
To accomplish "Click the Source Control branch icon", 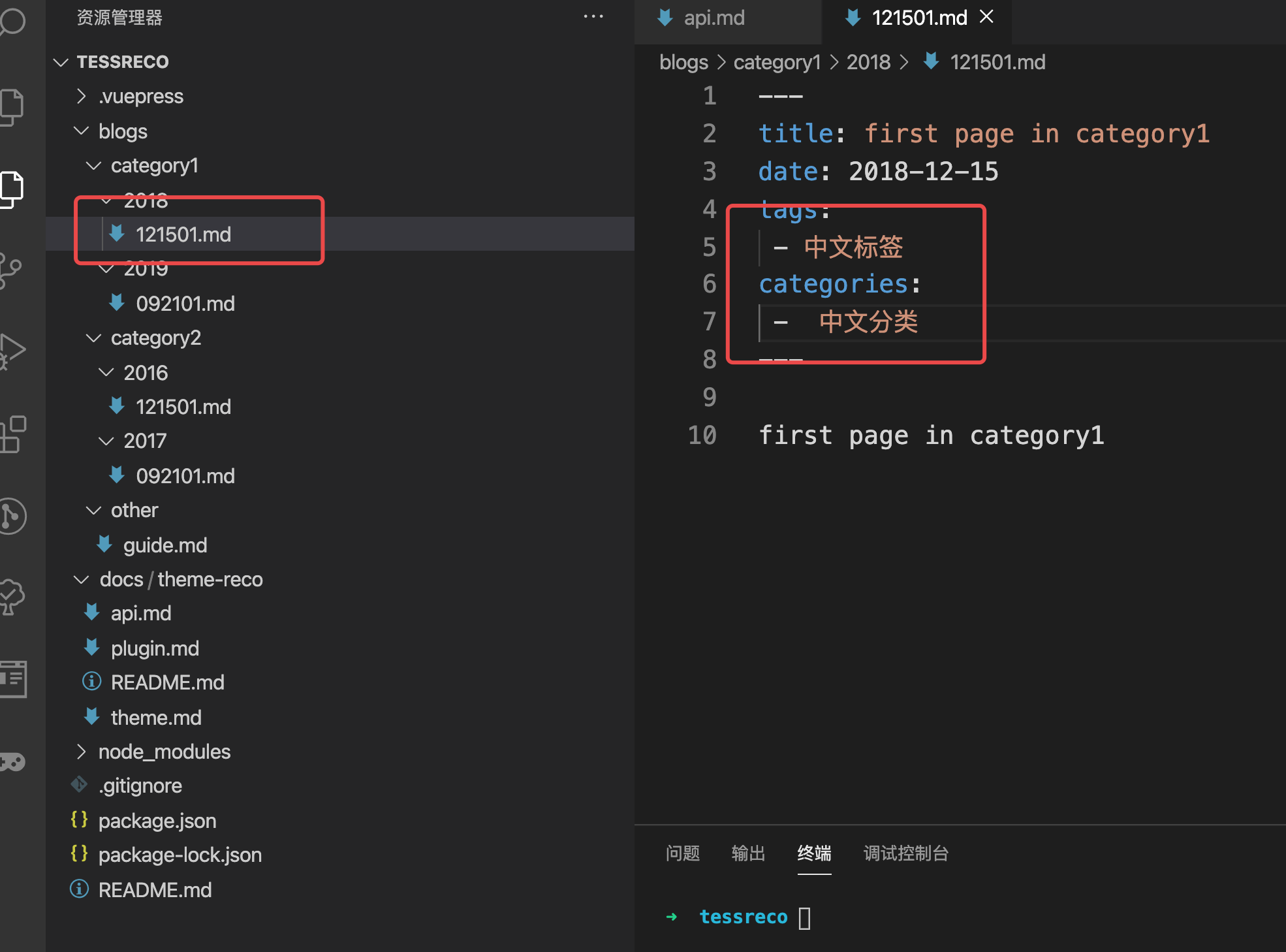I will click(x=12, y=269).
